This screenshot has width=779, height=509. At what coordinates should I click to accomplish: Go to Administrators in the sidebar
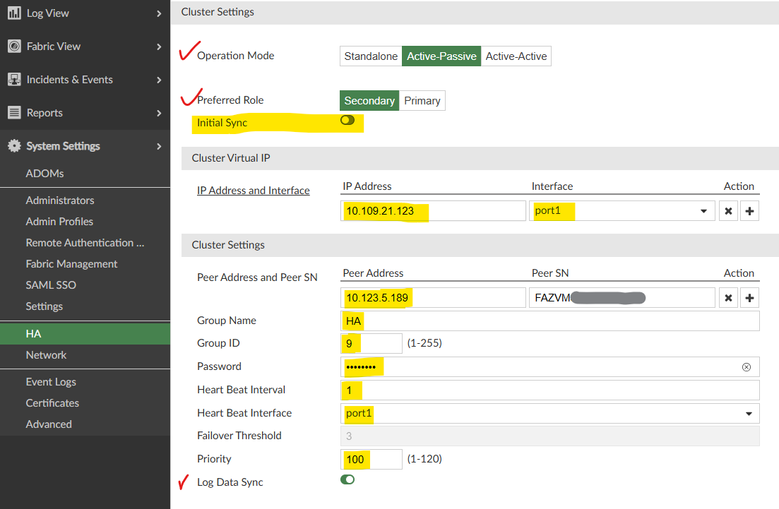(x=60, y=200)
